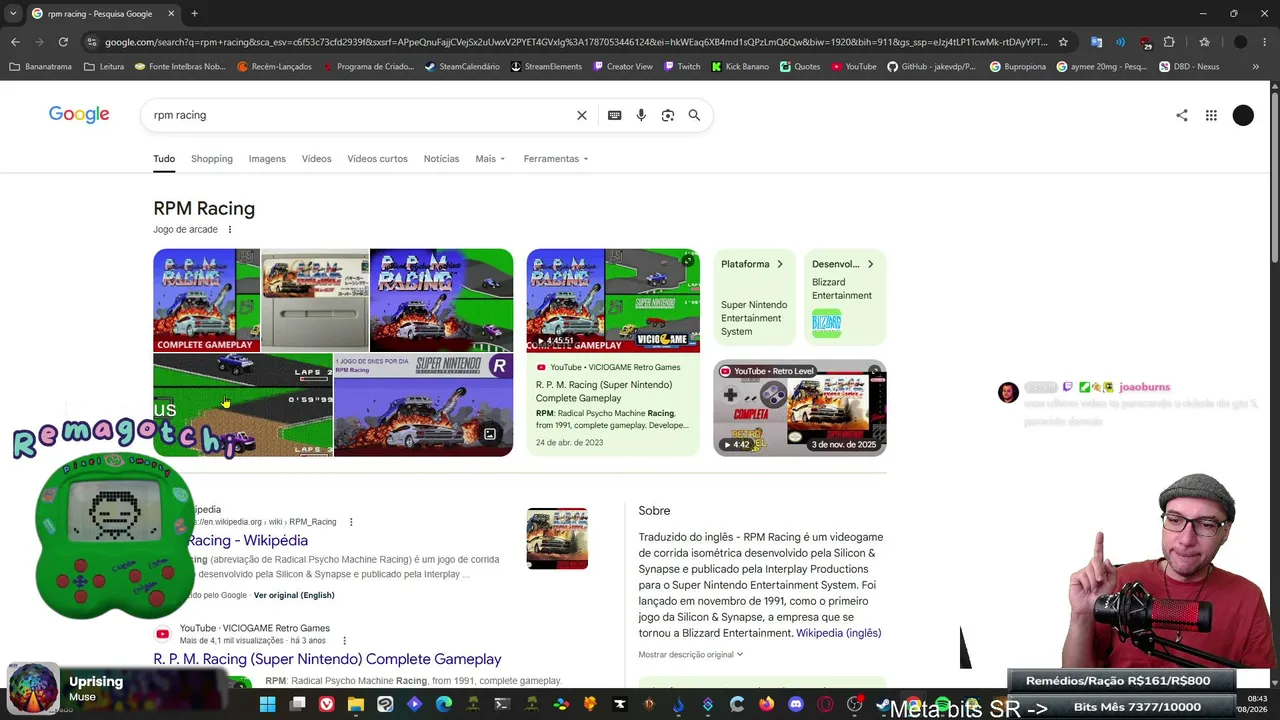Viewport: 1280px width, 720px height.
Task: Open the Google account profile avatar
Action: click(x=1243, y=115)
